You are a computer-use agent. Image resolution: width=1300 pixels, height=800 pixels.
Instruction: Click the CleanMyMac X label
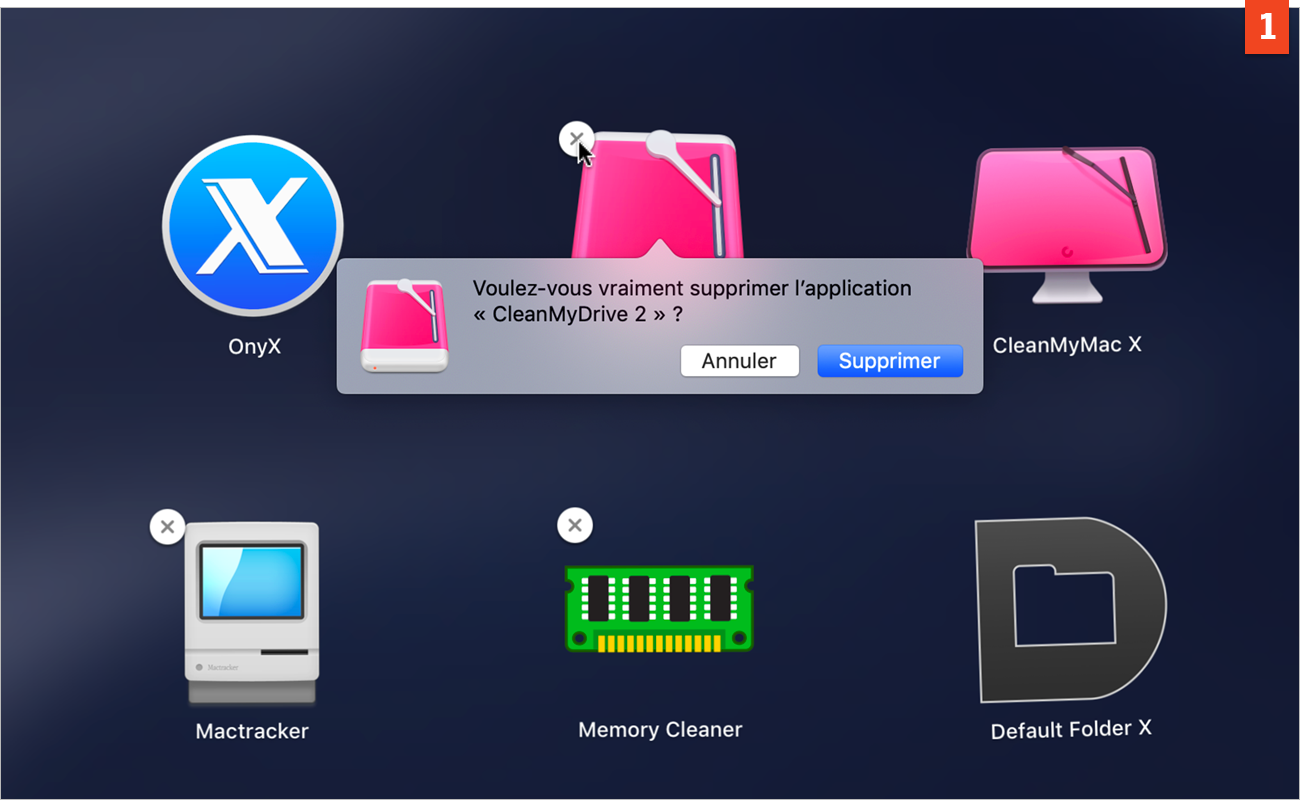point(1067,344)
